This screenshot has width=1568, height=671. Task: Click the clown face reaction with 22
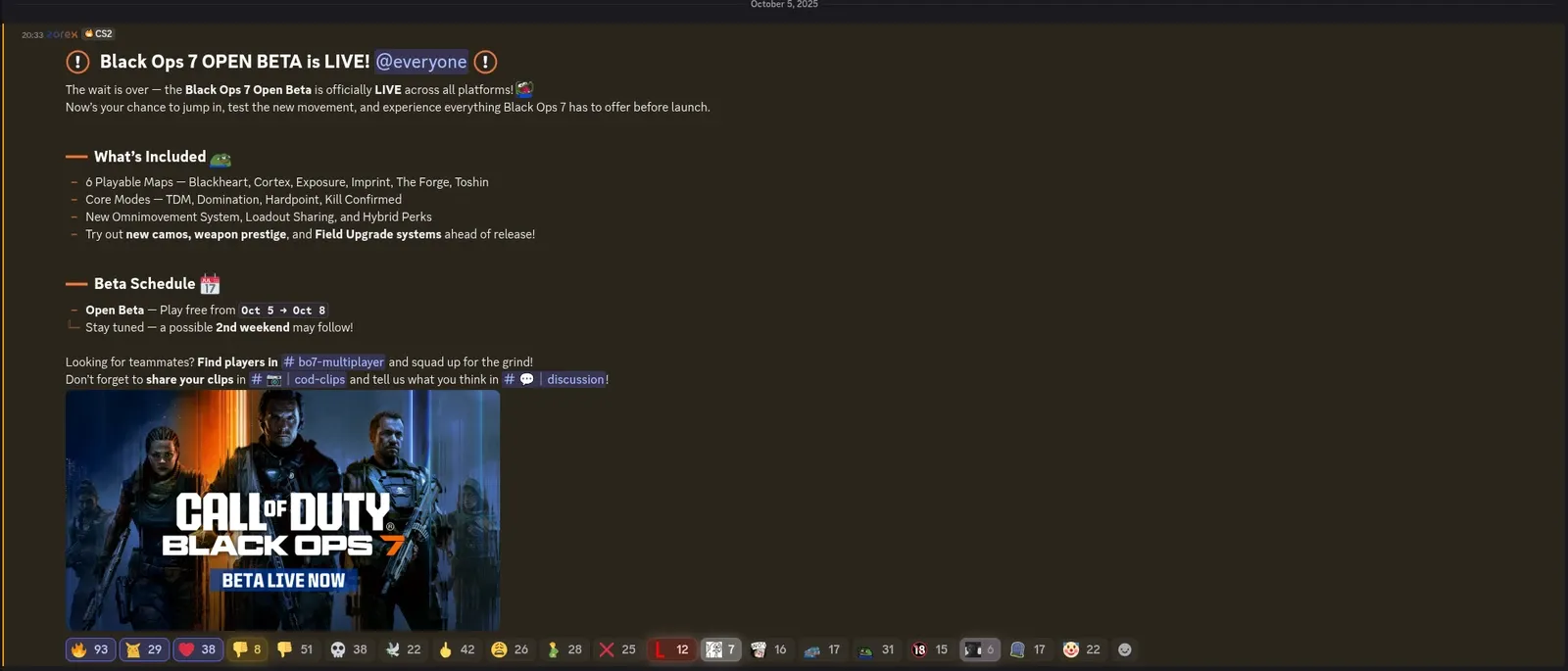click(1082, 649)
